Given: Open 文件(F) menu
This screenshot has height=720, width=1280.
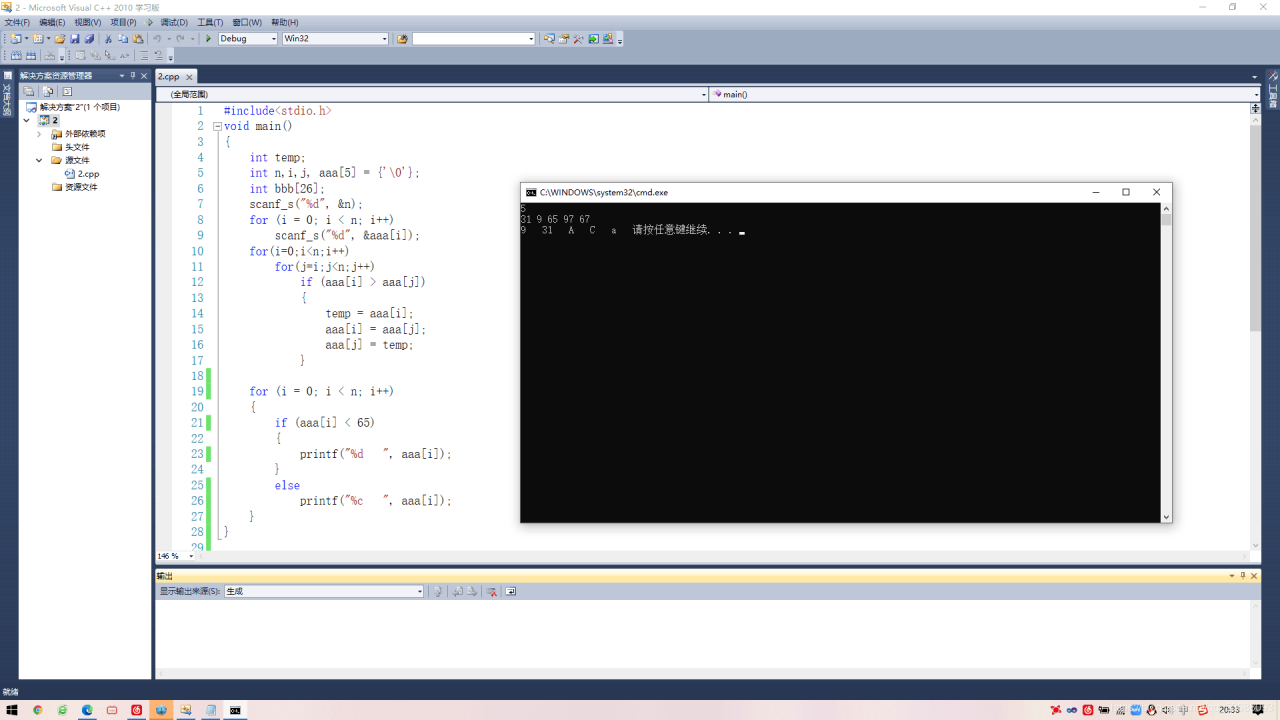Looking at the screenshot, I should click(18, 22).
